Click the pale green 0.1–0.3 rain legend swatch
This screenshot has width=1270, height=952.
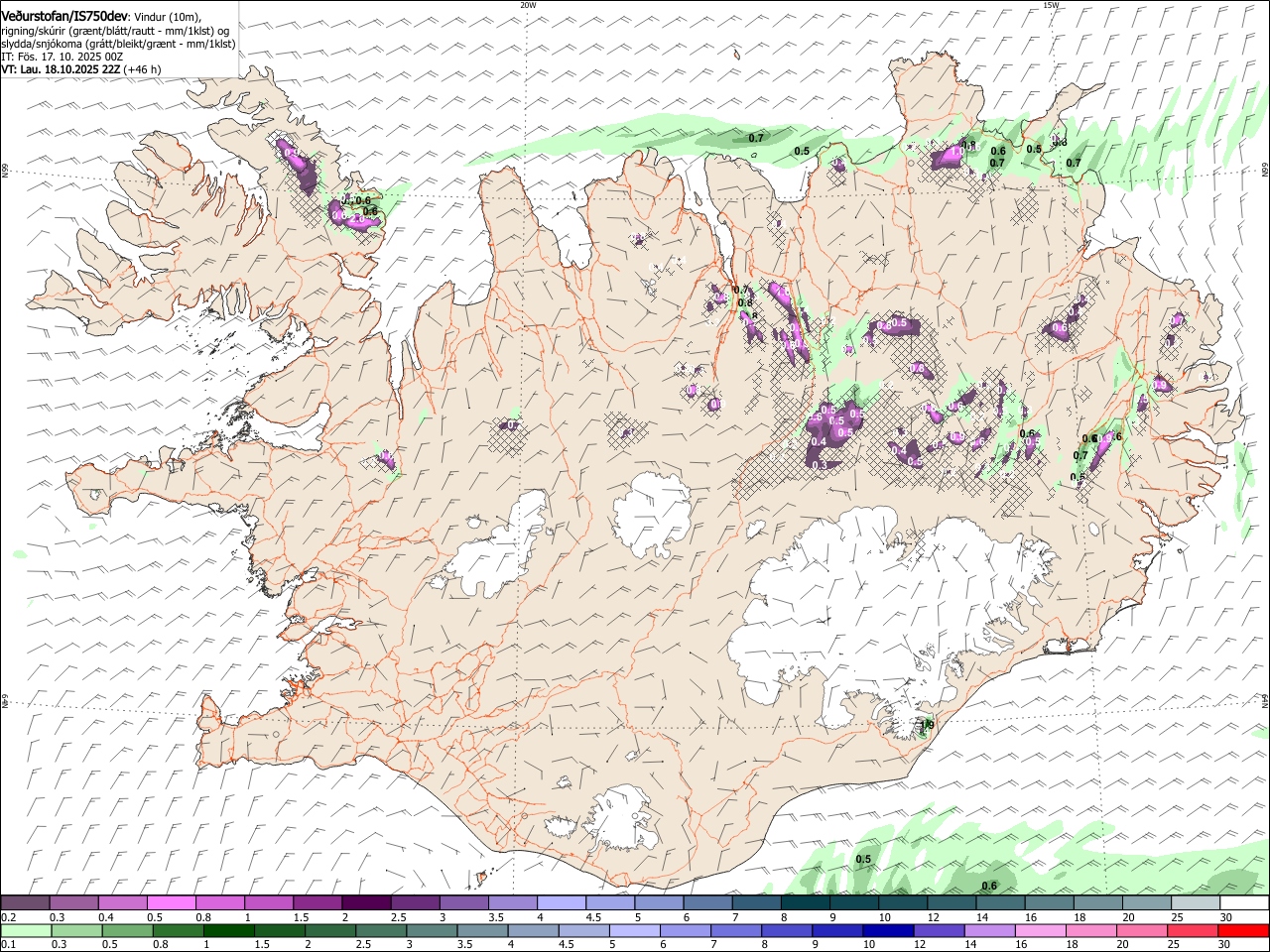[27, 931]
